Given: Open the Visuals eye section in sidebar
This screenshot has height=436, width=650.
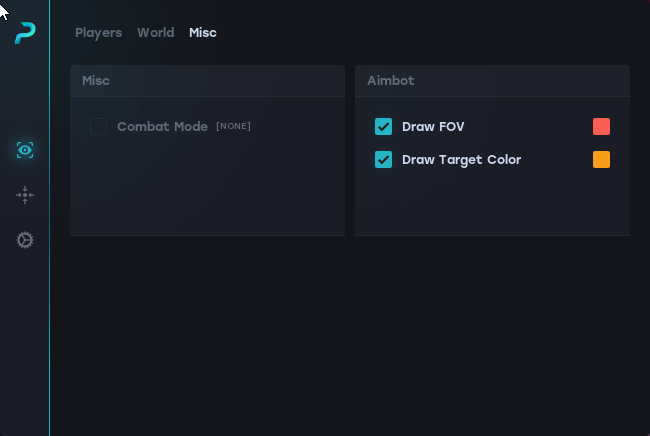Looking at the screenshot, I should (25, 150).
